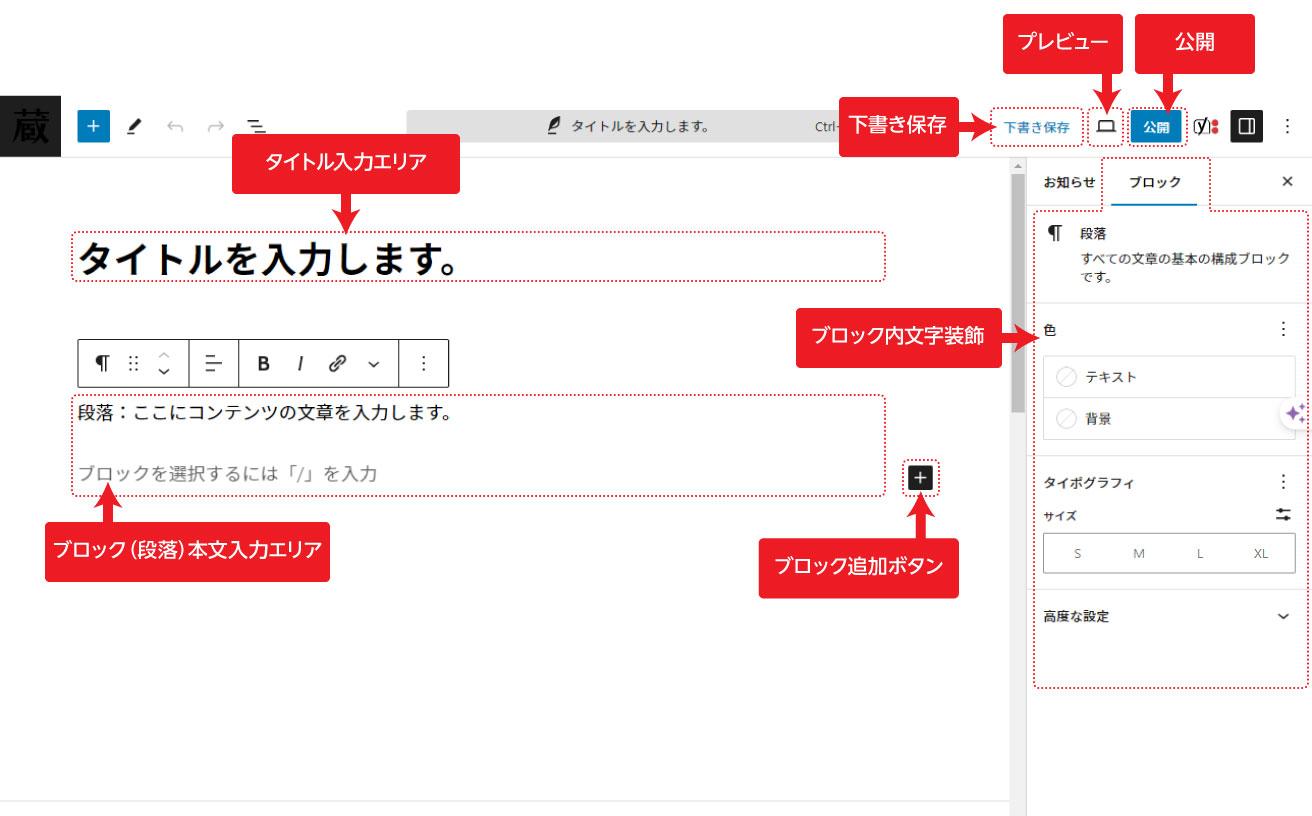Image resolution: width=1312 pixels, height=816 pixels.
Task: Toggle italic formatting in the block toolbar
Action: (x=300, y=363)
